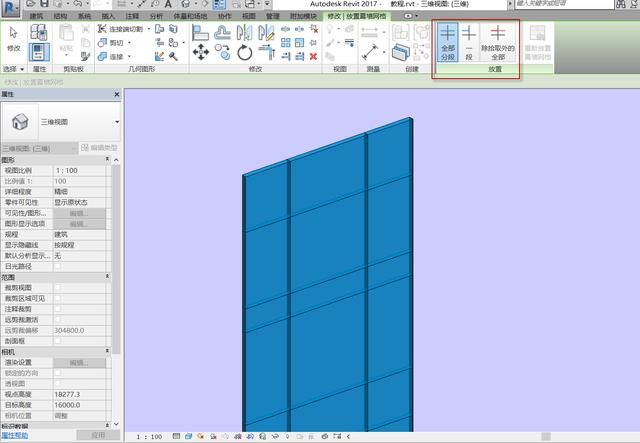Screen dimensions: 640x443
Task: Select the Aligned Dimension measure tool
Action: coord(370,52)
